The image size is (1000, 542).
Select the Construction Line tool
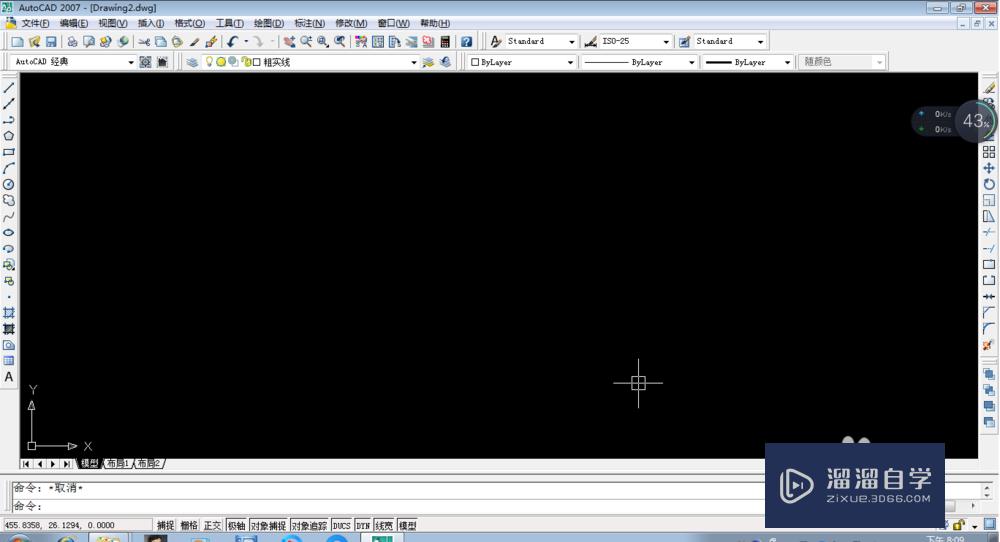tap(9, 104)
